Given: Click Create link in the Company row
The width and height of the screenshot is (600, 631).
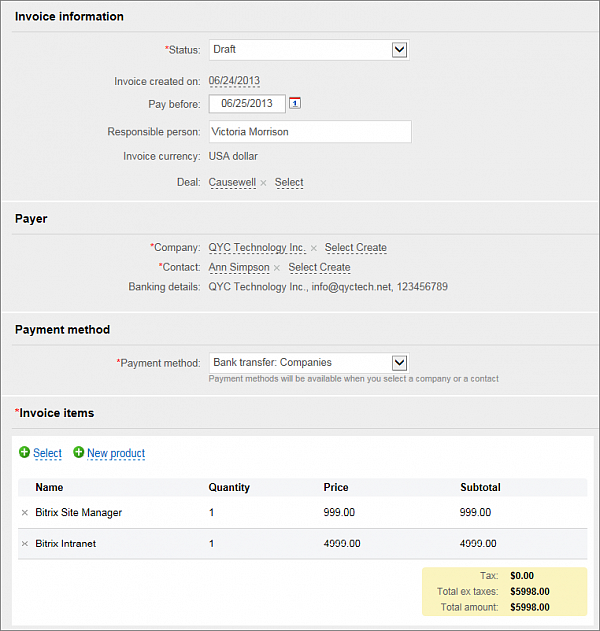Looking at the screenshot, I should click(371, 248).
